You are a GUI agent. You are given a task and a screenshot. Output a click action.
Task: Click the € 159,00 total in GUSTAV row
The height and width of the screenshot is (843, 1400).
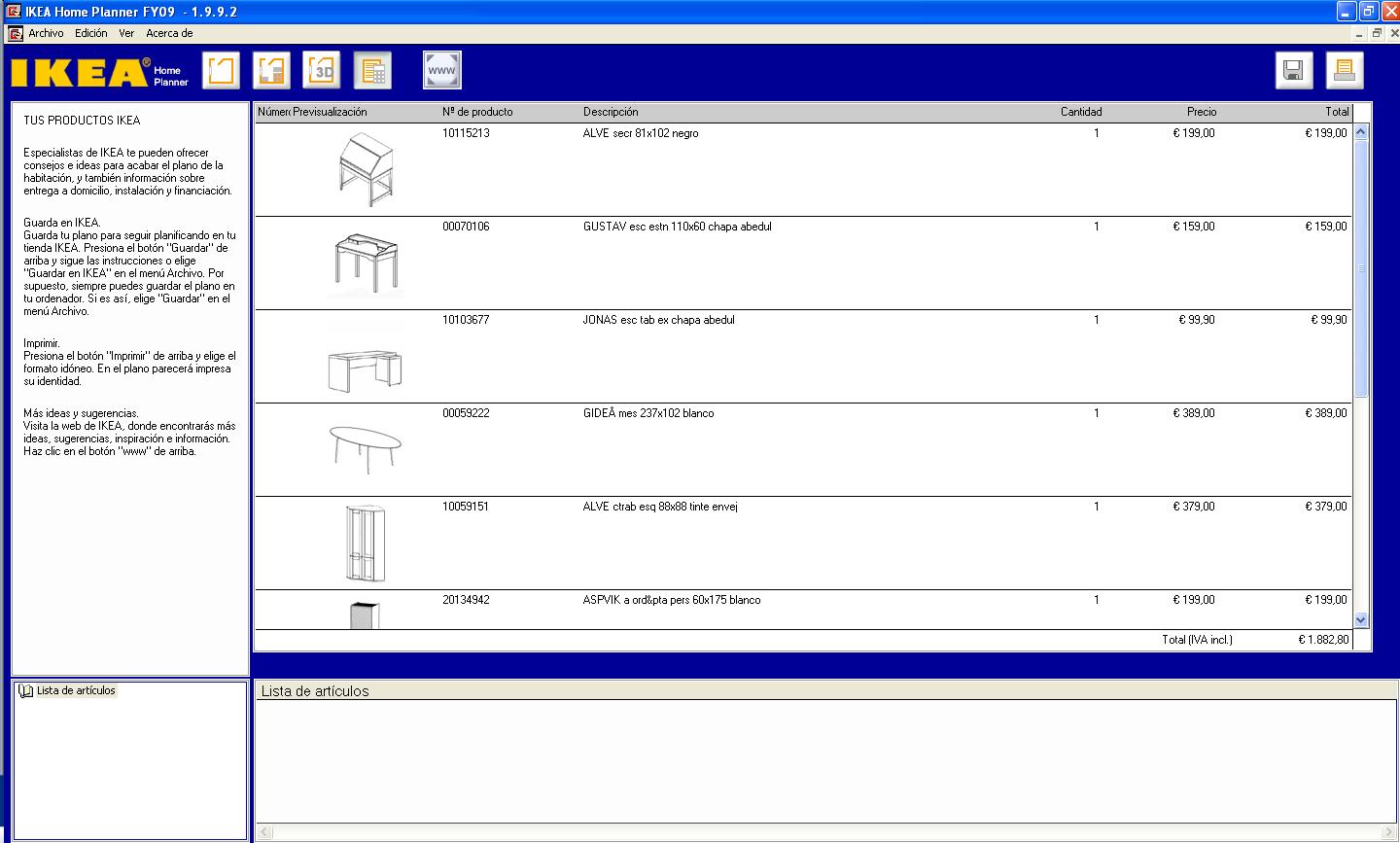[1326, 227]
